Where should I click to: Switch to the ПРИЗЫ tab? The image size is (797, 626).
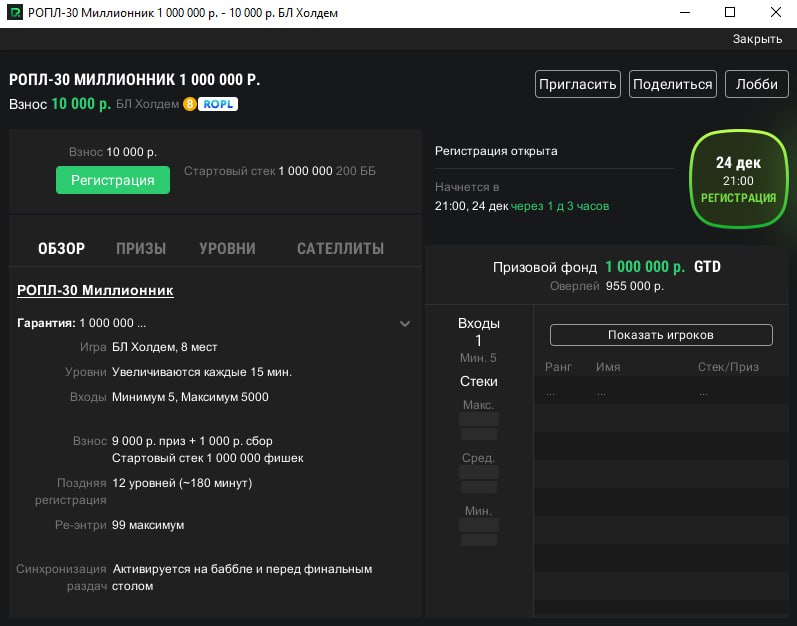(141, 248)
